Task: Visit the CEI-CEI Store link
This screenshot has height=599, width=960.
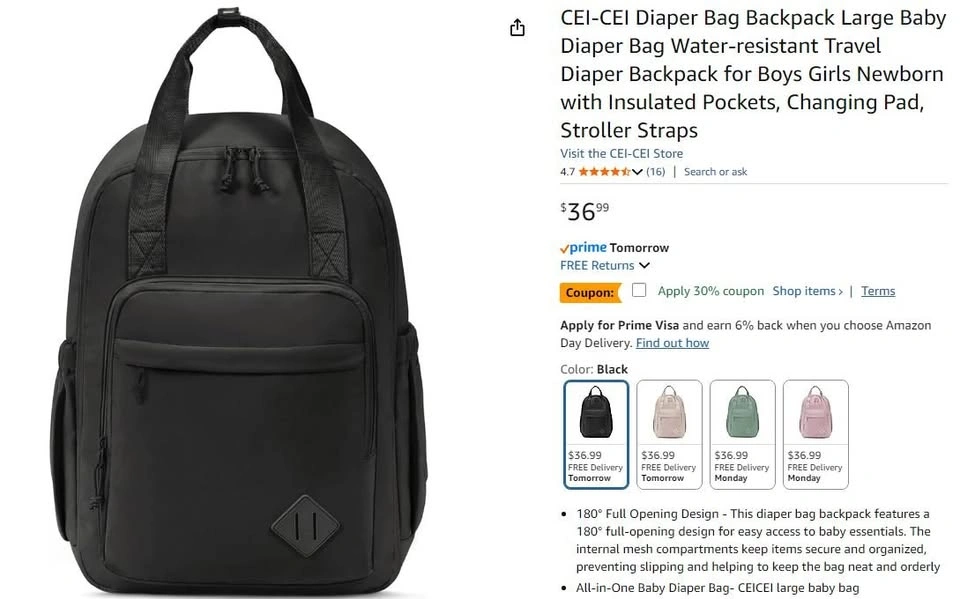Action: (621, 153)
